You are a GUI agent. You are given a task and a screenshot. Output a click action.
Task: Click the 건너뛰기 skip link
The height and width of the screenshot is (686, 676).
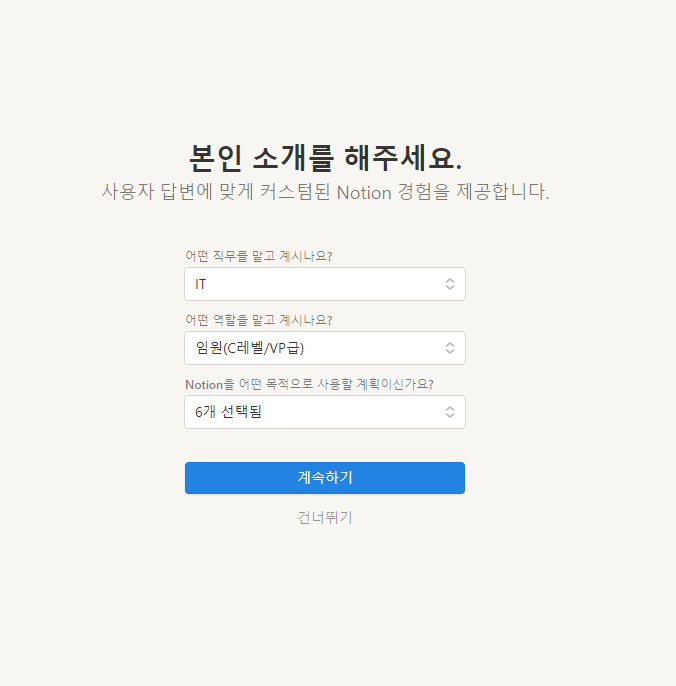point(325,518)
